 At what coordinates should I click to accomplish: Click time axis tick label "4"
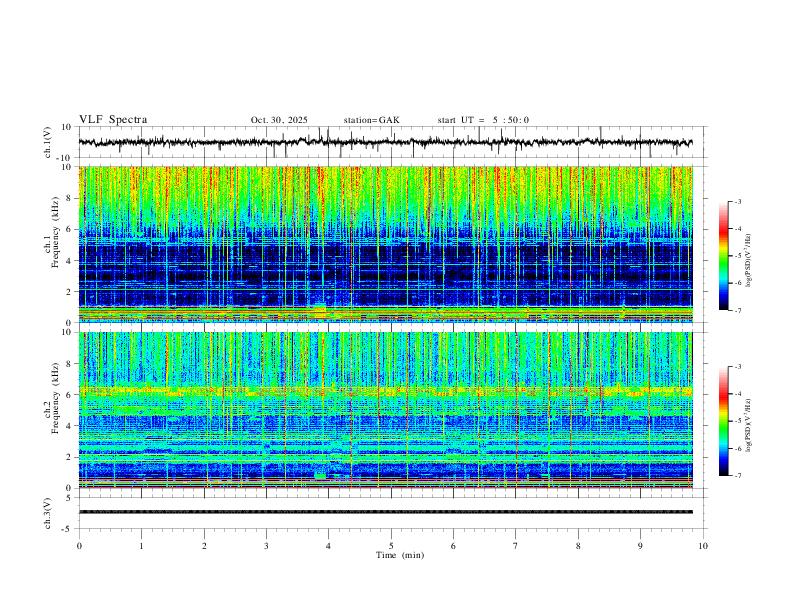pyautogui.click(x=329, y=546)
